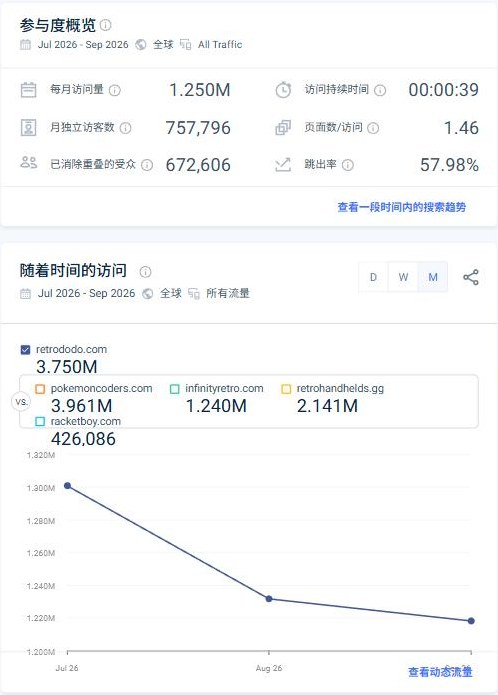
Task: Check pokemoncoders.com checkbox
Action: [x=40, y=389]
